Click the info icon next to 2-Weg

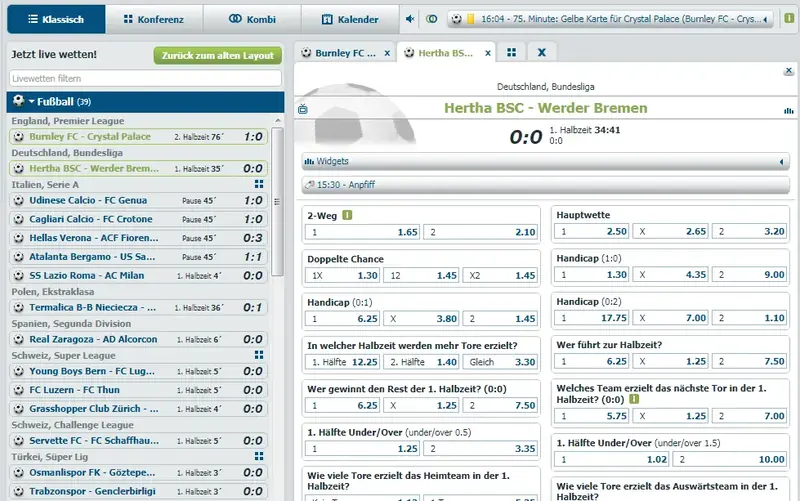[347, 215]
